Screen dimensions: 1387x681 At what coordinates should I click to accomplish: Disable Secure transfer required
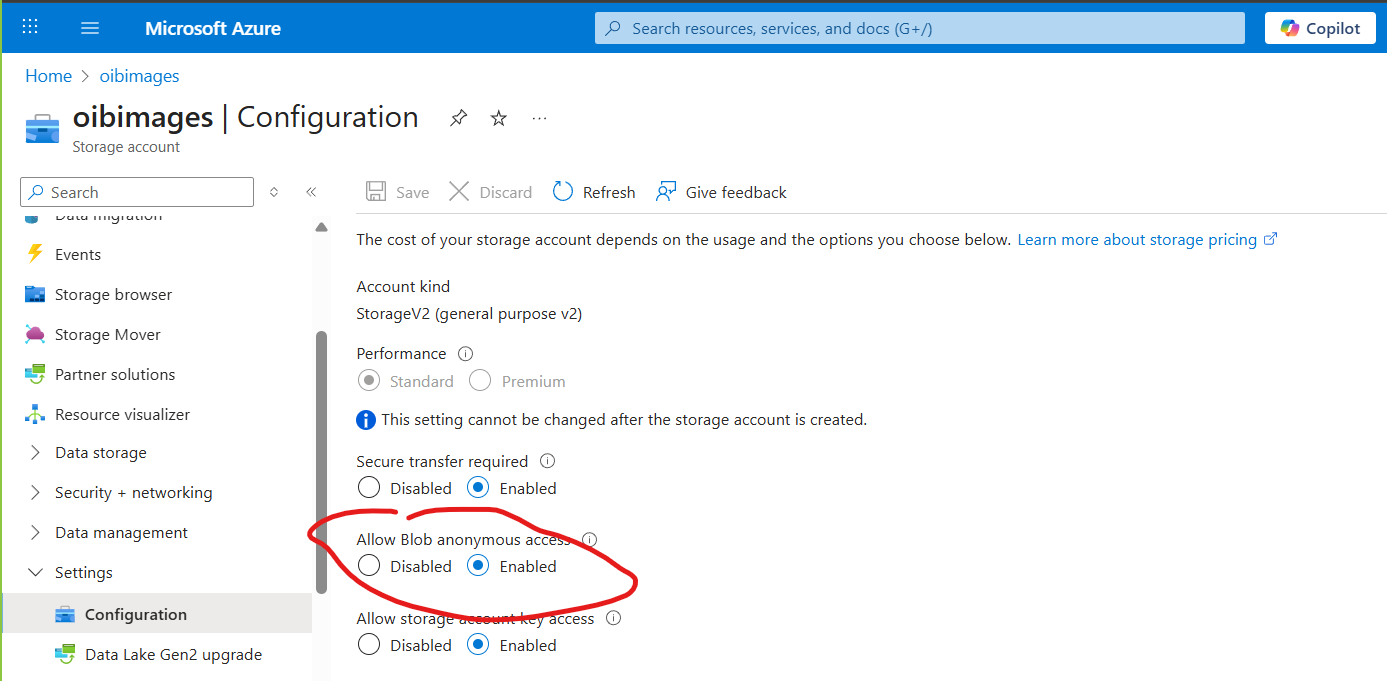[368, 487]
